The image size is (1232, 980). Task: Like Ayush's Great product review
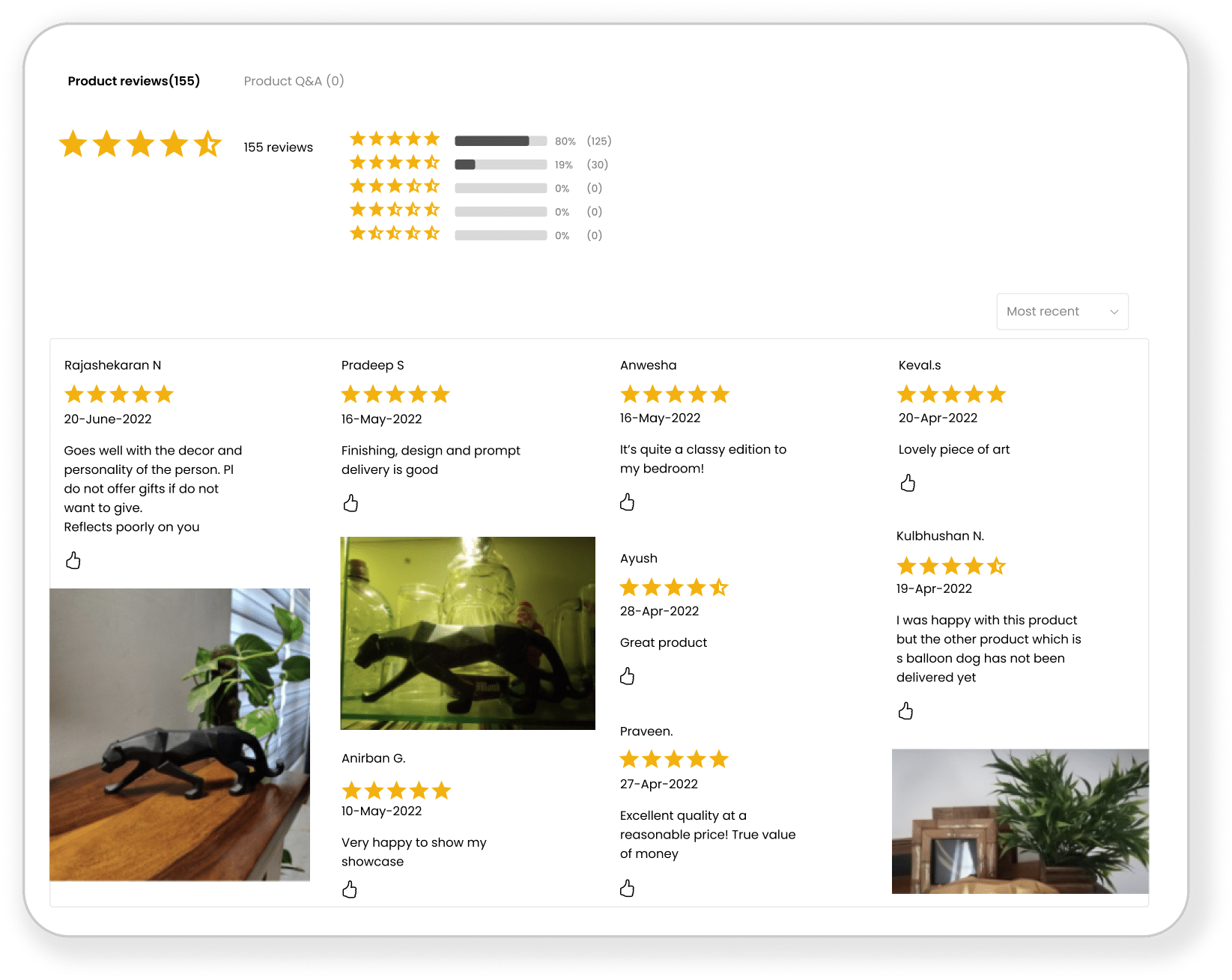628,676
